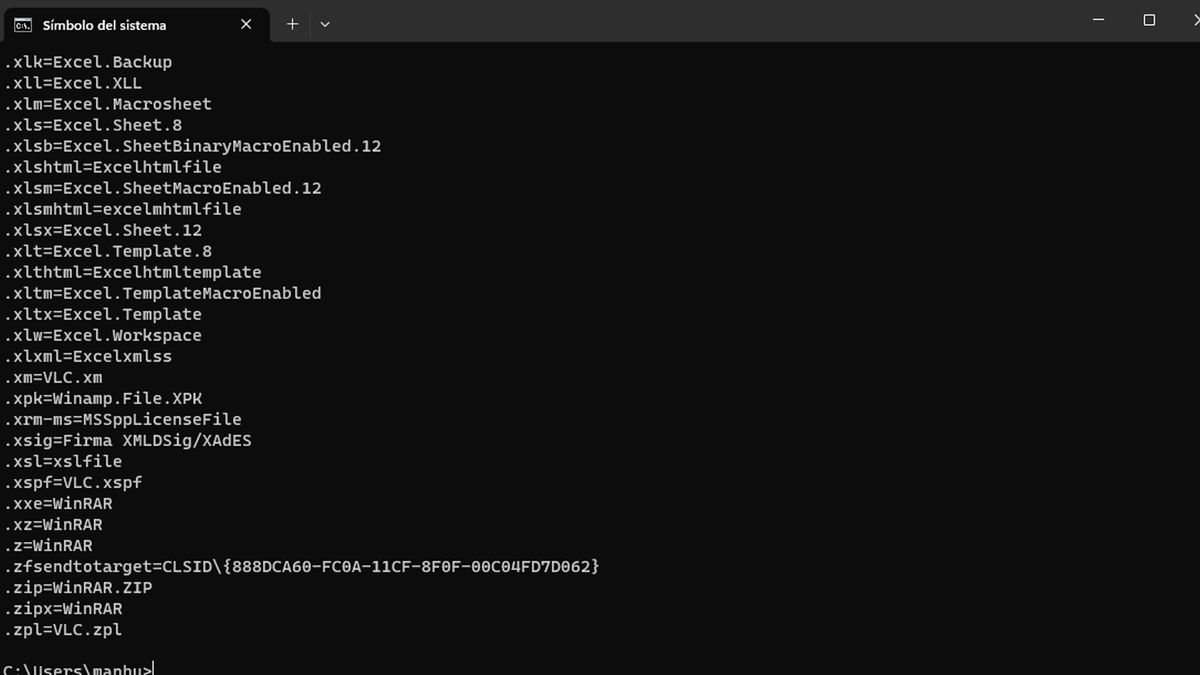
Task: Click the .xm=VLC.xm entry
Action: (x=66, y=376)
